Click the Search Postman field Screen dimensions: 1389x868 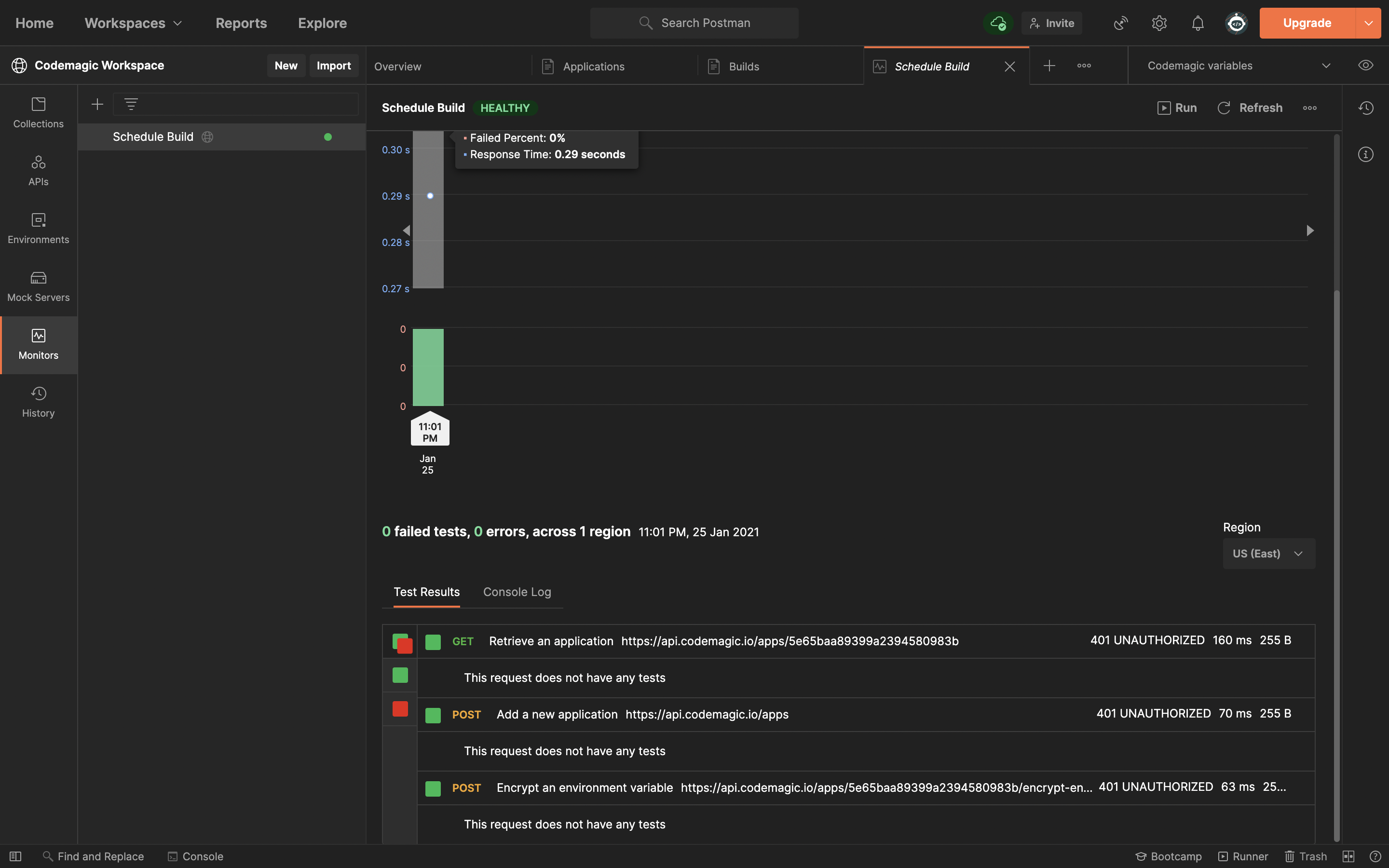pos(694,23)
